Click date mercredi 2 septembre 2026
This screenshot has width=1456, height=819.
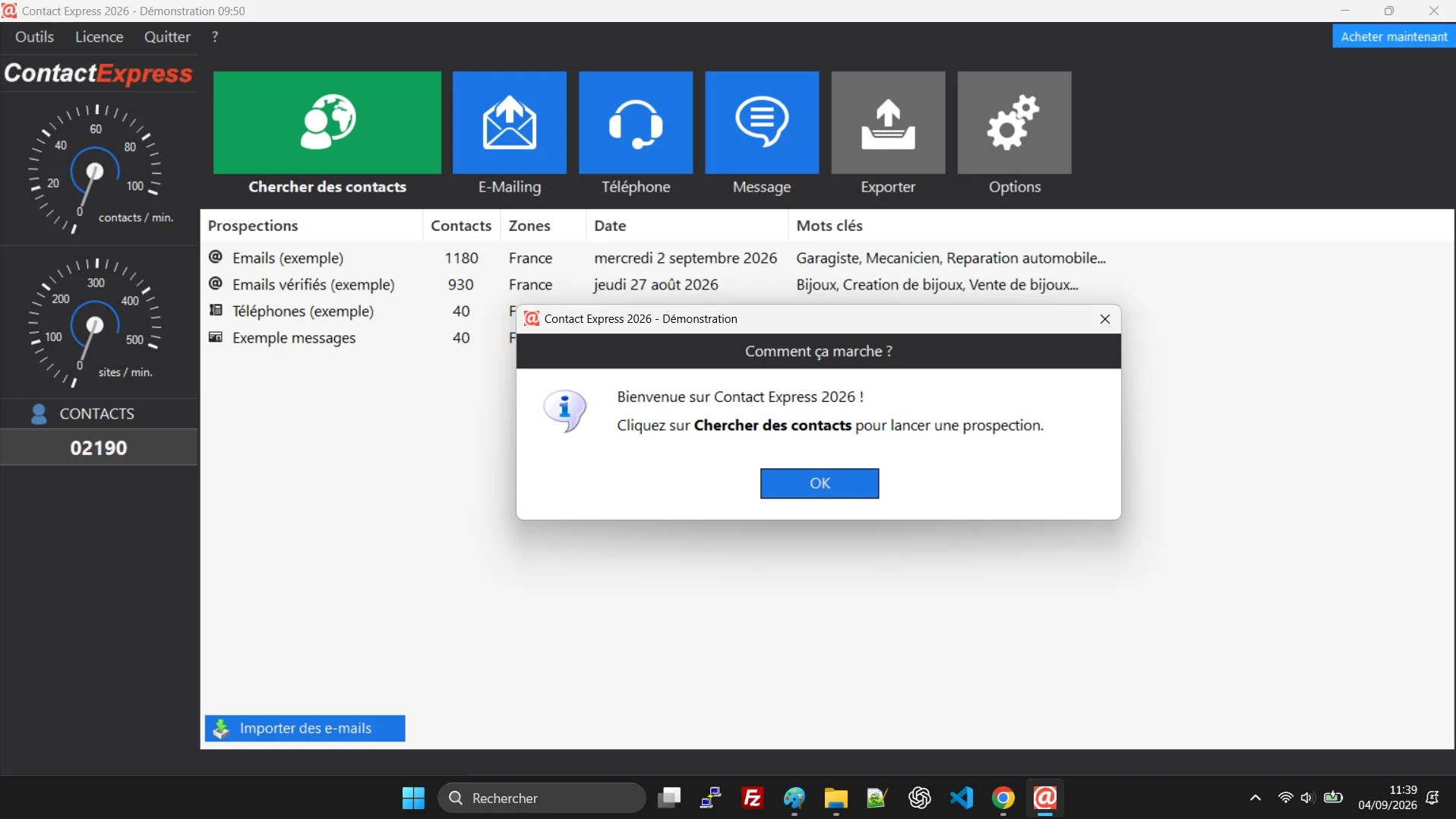pyautogui.click(x=685, y=258)
